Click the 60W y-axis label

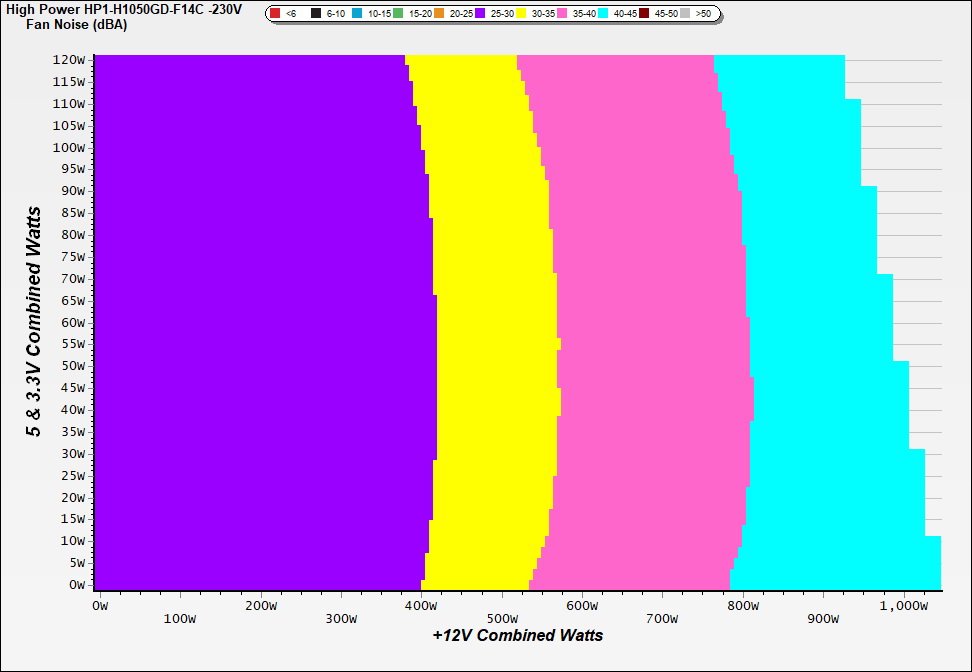[x=74, y=322]
